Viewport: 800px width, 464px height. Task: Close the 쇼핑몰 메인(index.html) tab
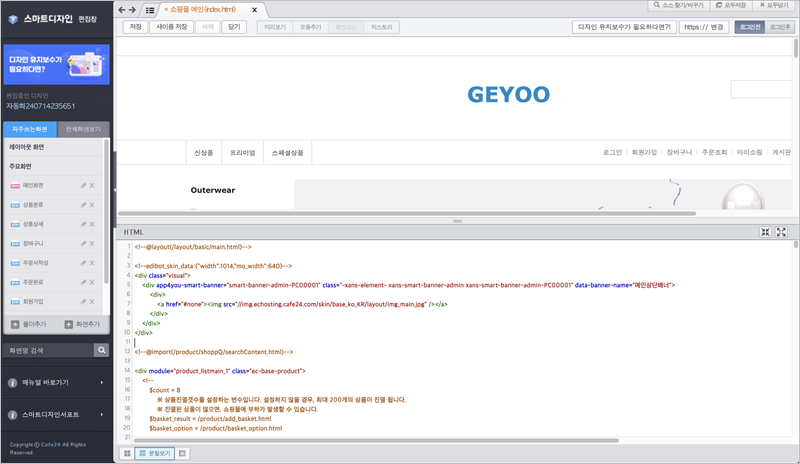point(255,10)
